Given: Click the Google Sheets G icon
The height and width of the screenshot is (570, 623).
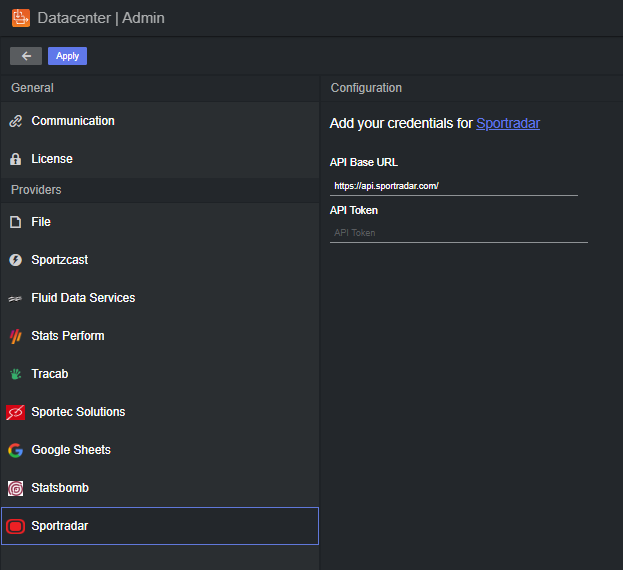Looking at the screenshot, I should click(x=15, y=450).
